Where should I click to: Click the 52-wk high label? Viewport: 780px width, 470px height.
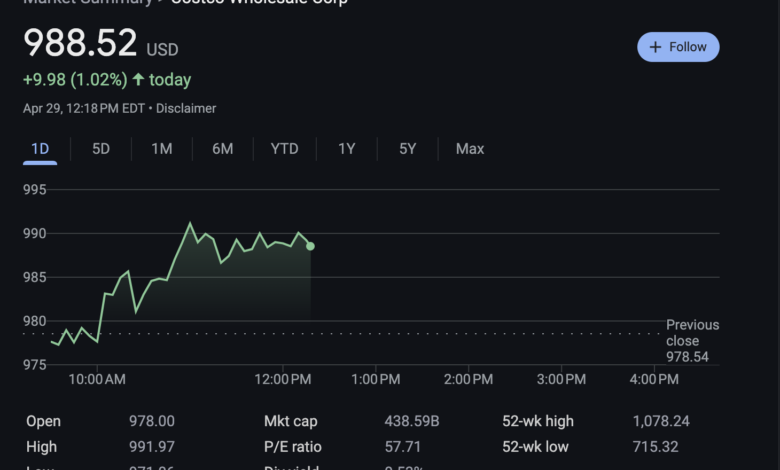538,421
